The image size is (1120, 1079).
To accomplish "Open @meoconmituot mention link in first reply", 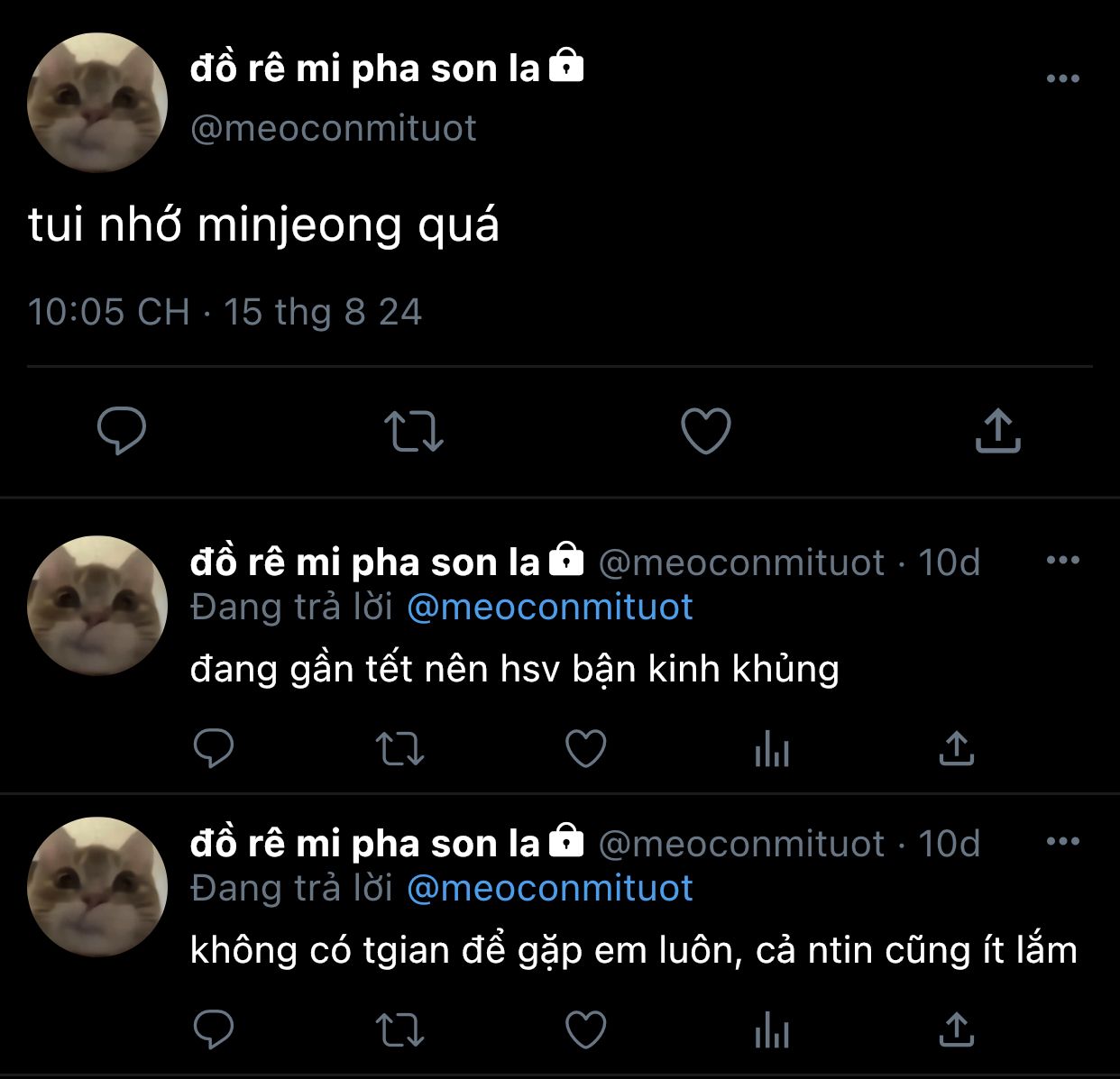I will point(550,607).
